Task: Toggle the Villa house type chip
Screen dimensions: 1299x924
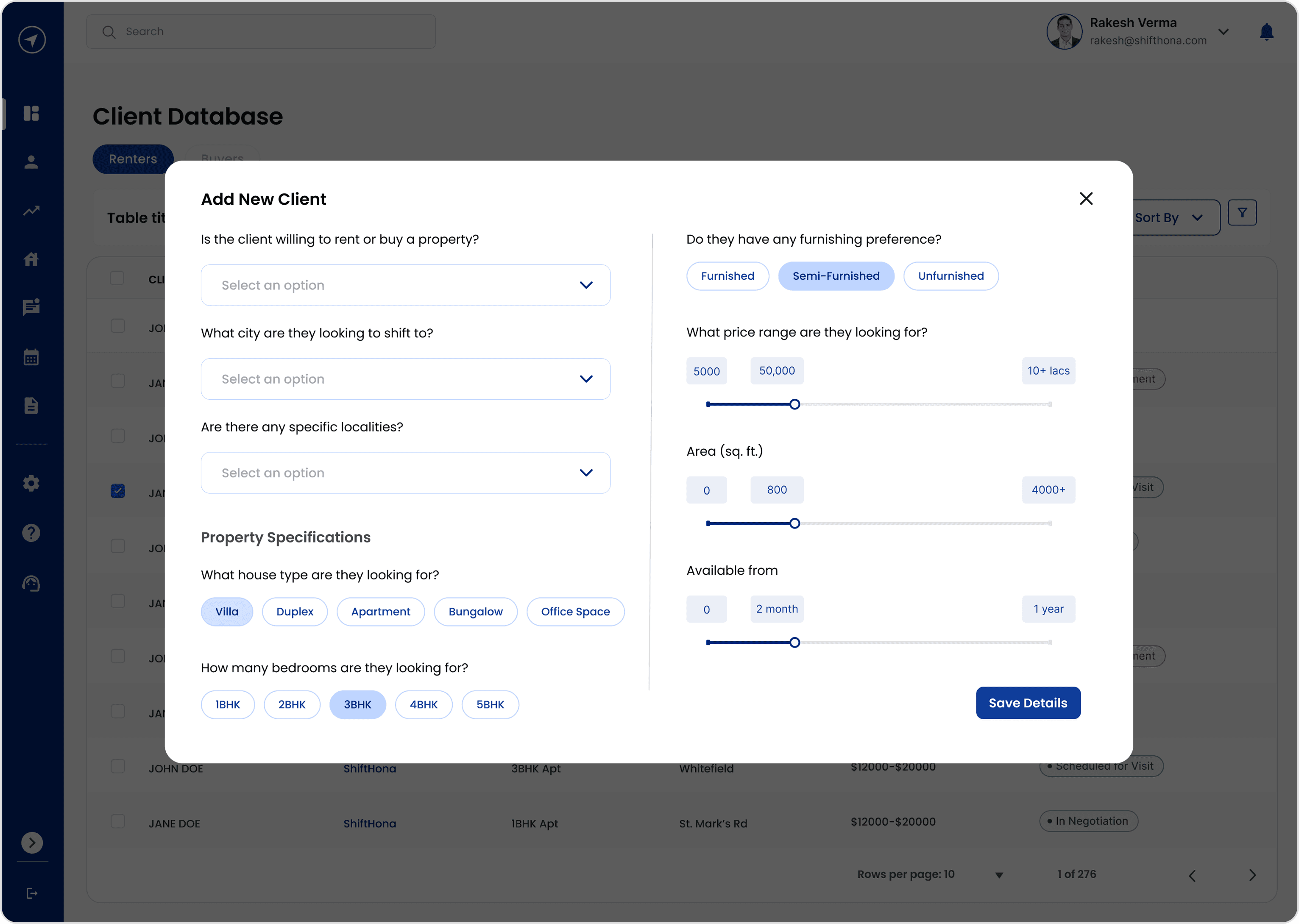Action: [226, 612]
